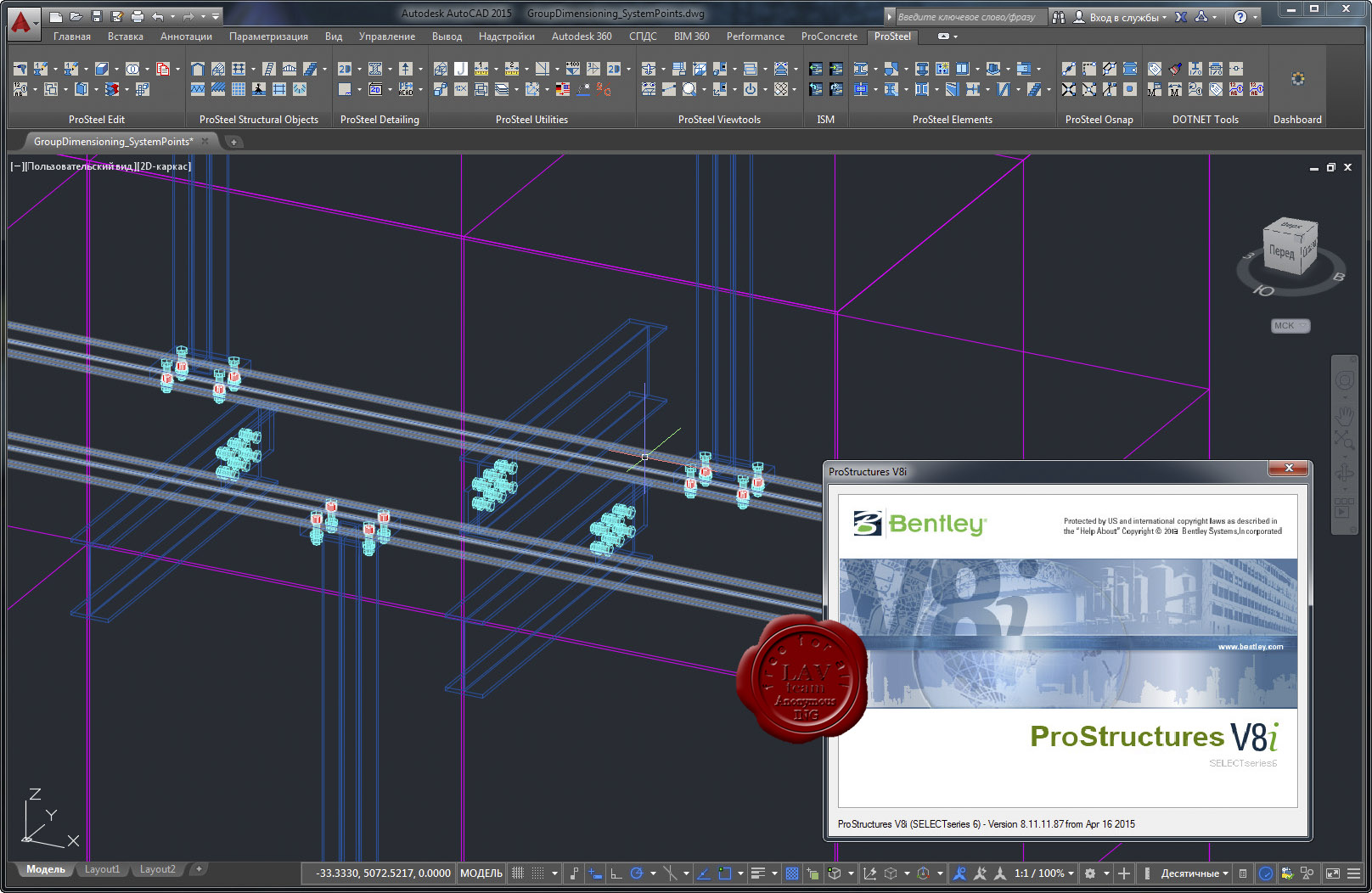Toggle object snap tracking in status bar
Viewport: 1372px width, 893px height.
tap(703, 873)
